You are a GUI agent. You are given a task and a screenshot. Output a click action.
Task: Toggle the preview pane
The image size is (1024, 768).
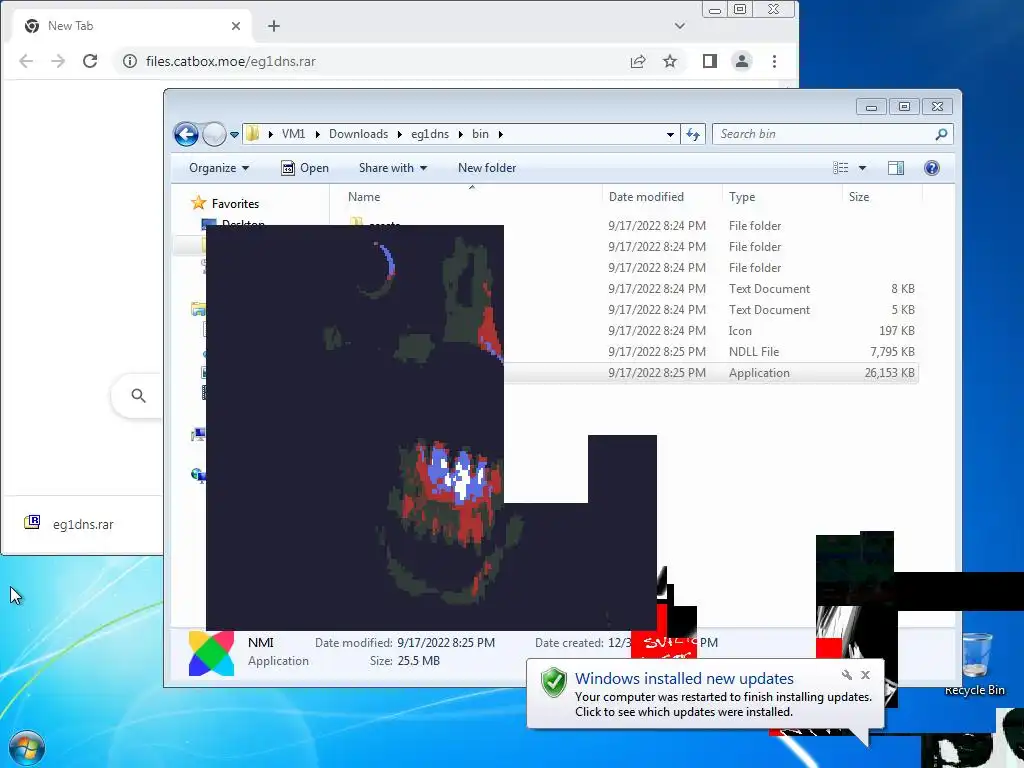point(896,168)
